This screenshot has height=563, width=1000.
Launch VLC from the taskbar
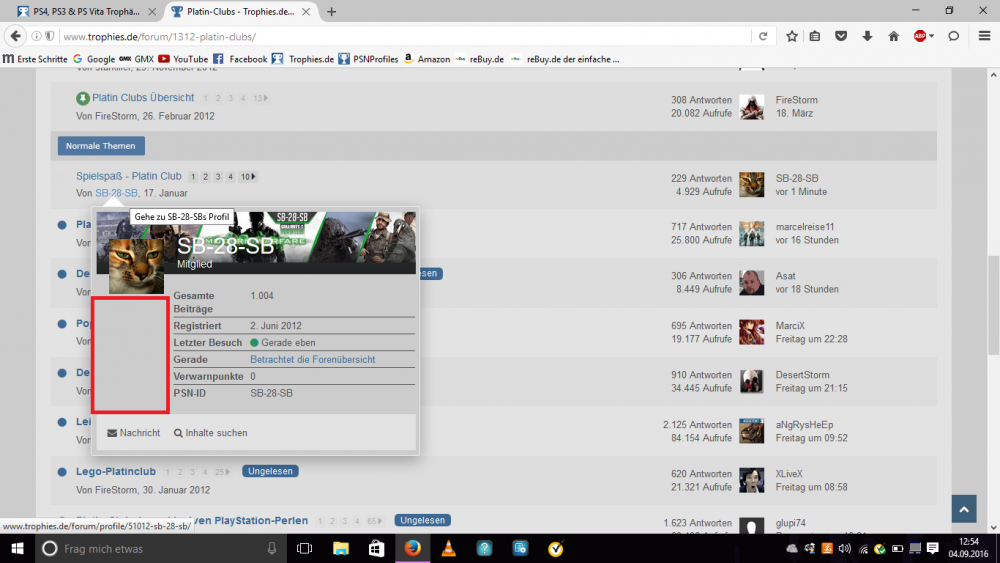click(x=449, y=548)
